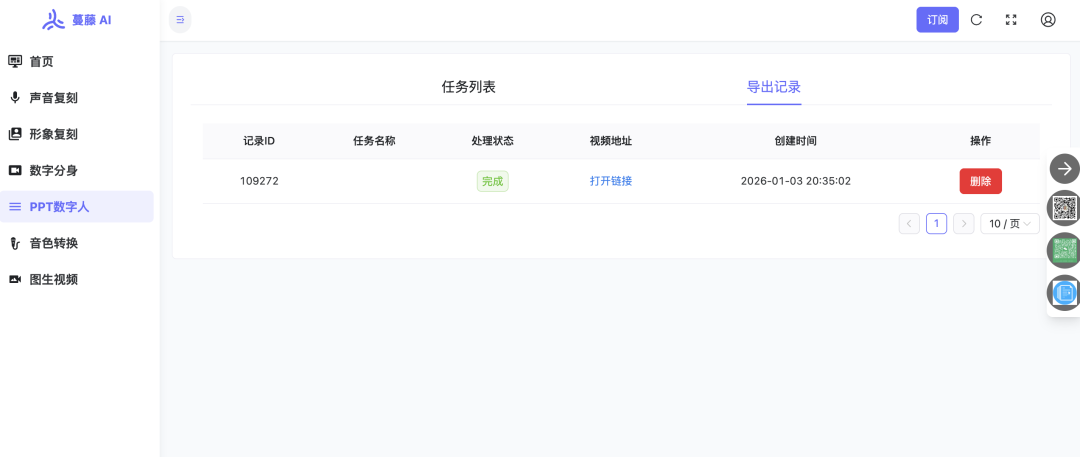Click the 图生视频 video icon
The image size is (1080, 457).
(x=15, y=279)
